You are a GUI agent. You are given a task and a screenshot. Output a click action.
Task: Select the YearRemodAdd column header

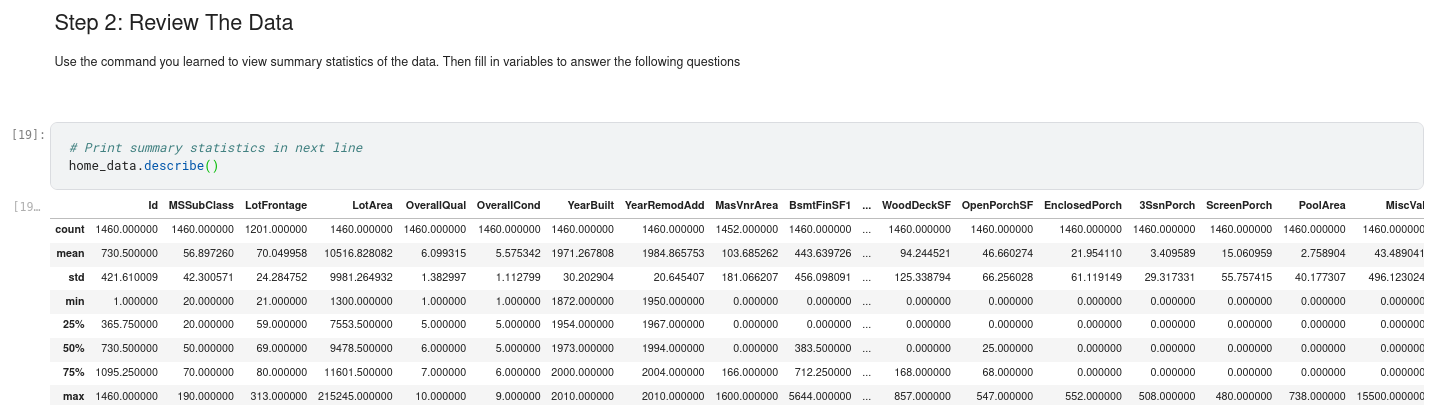[664, 205]
